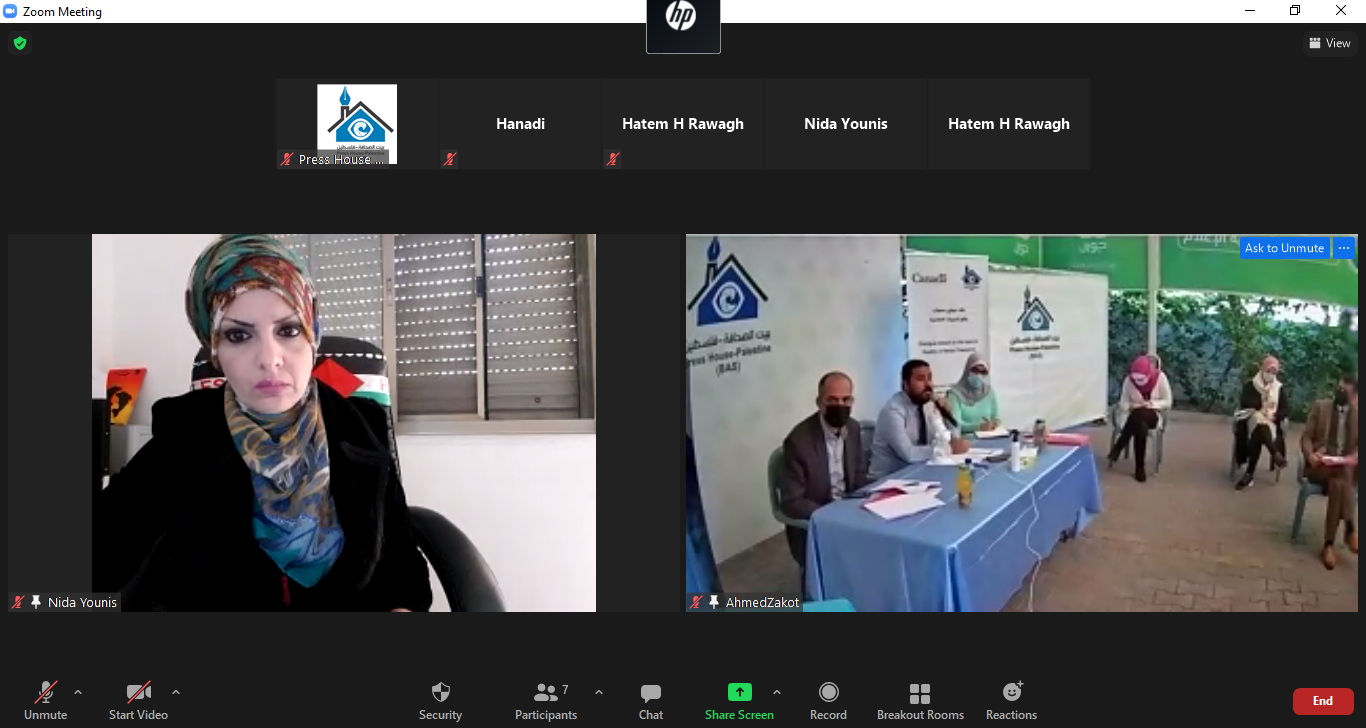Open the Participants panel
The image size is (1366, 728).
[x=546, y=700]
